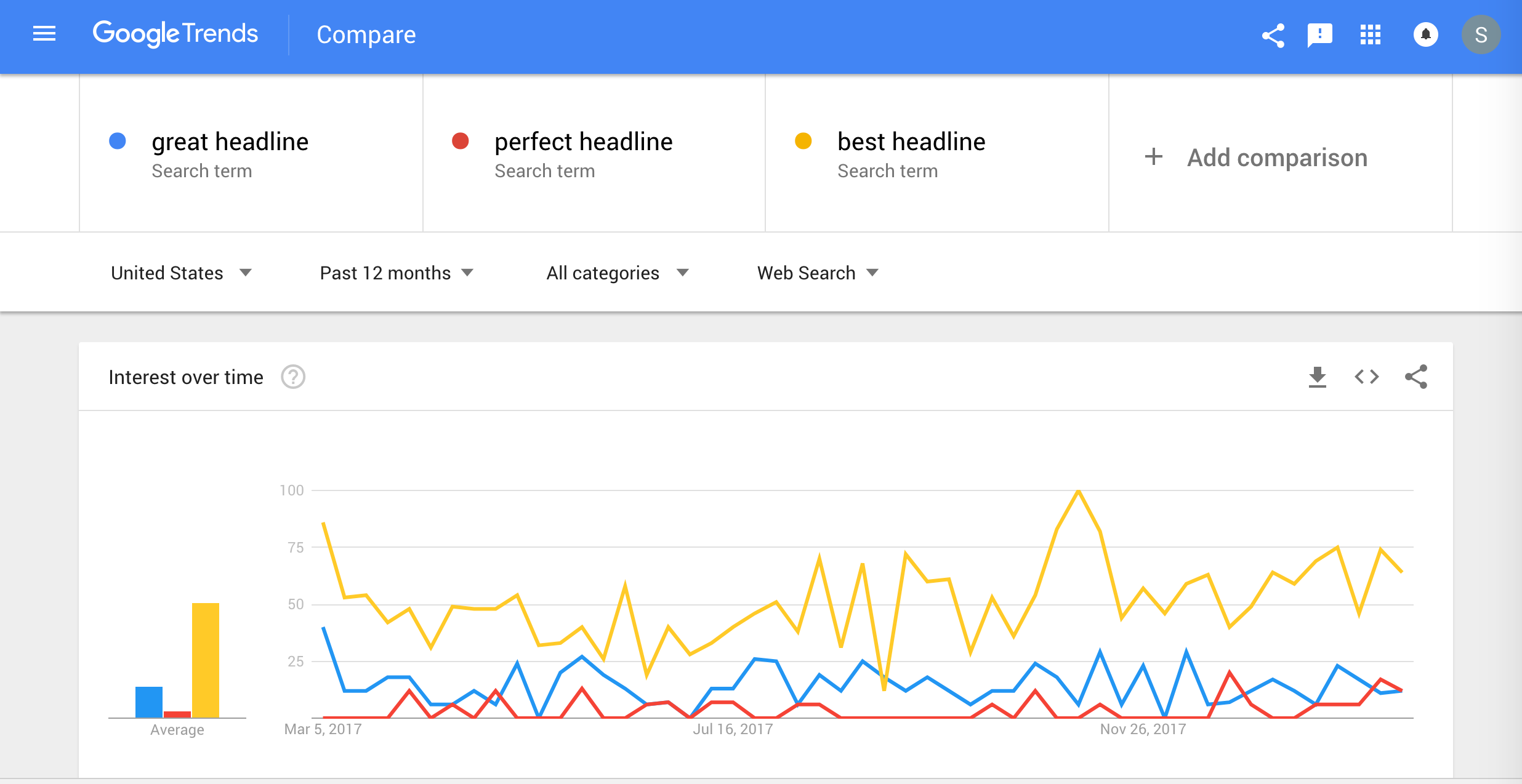Open the Web Search type dropdown
Image resolution: width=1522 pixels, height=784 pixels.
(x=818, y=273)
